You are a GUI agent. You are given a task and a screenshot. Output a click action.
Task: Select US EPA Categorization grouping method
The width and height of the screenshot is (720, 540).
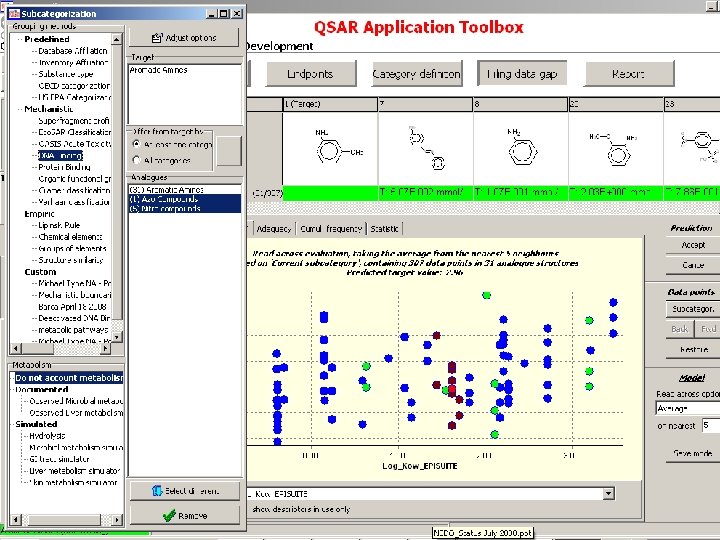point(74,97)
